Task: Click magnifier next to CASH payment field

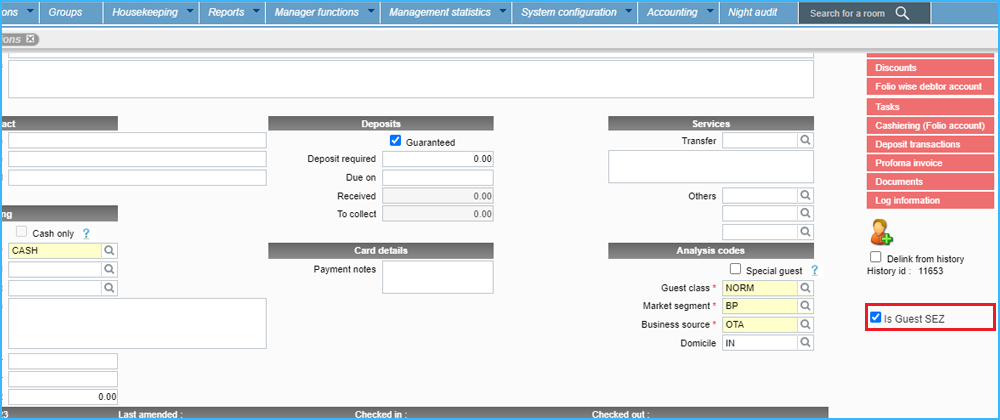Action: (110, 251)
